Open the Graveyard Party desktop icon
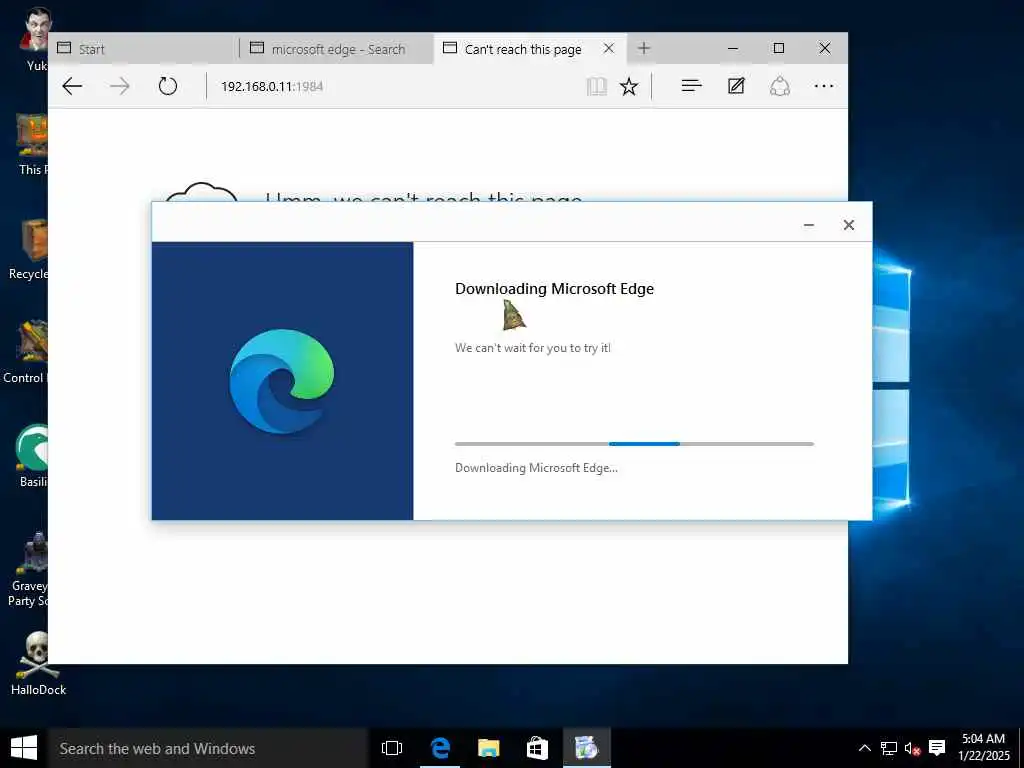The height and width of the screenshot is (768, 1024). point(29,568)
